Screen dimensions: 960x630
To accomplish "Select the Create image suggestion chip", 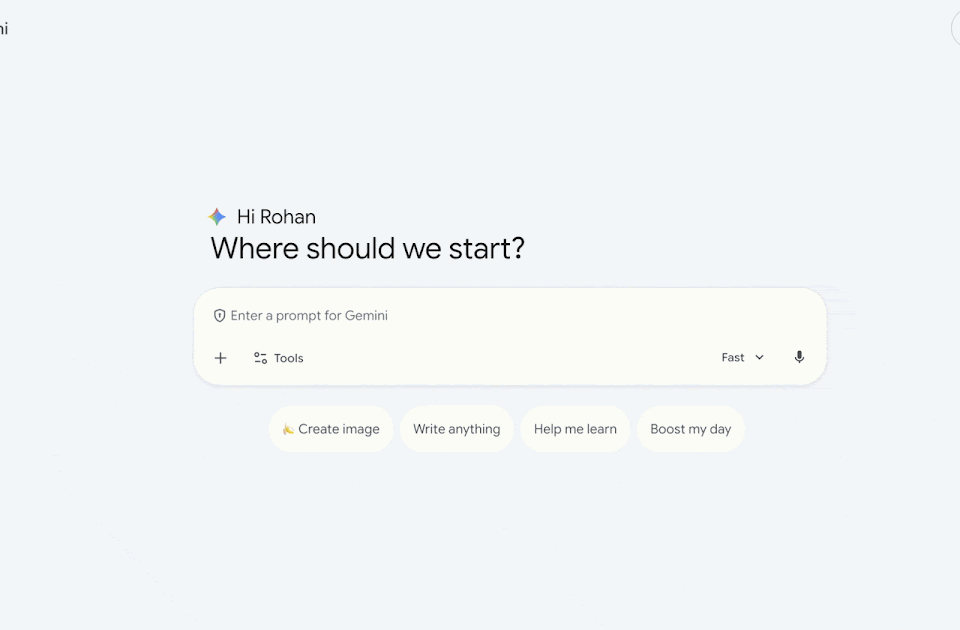I will pos(331,429).
